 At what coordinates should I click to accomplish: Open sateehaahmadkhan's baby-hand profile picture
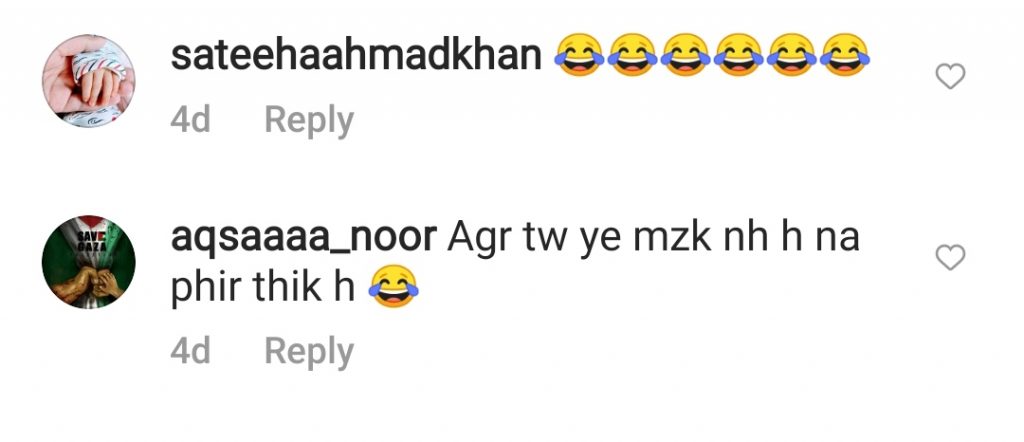pyautogui.click(x=89, y=81)
